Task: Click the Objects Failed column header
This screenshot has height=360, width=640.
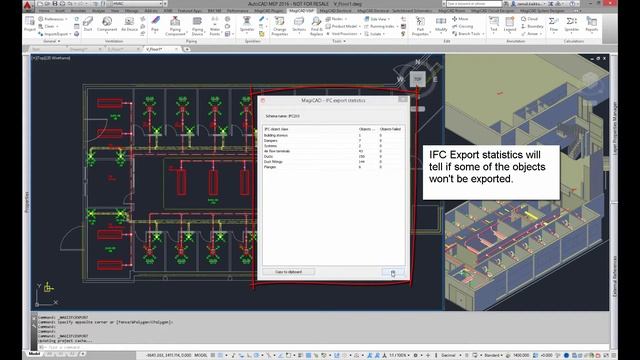Action: (x=390, y=129)
